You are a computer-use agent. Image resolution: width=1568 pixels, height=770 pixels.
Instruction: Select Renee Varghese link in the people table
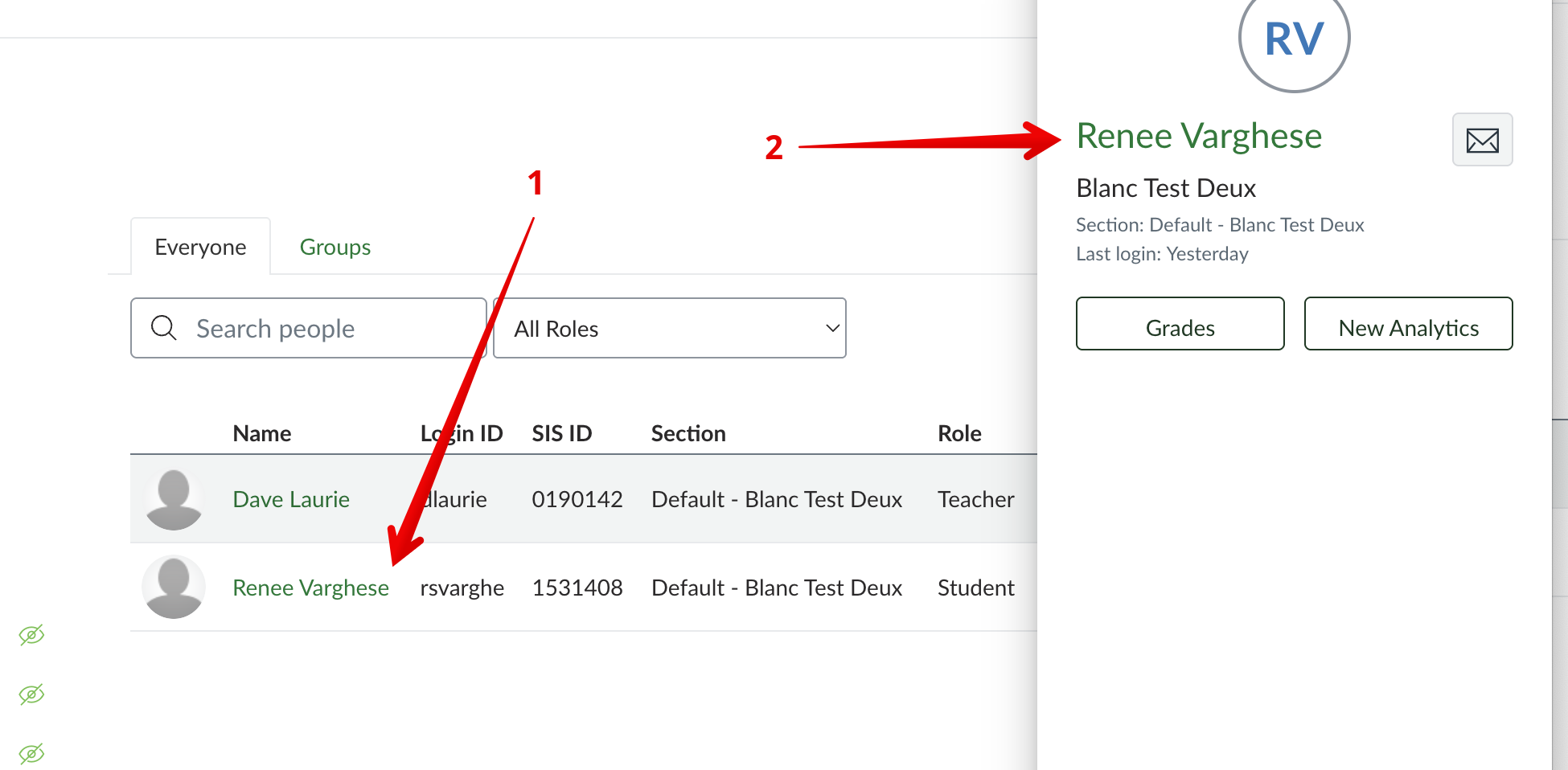[x=310, y=588]
